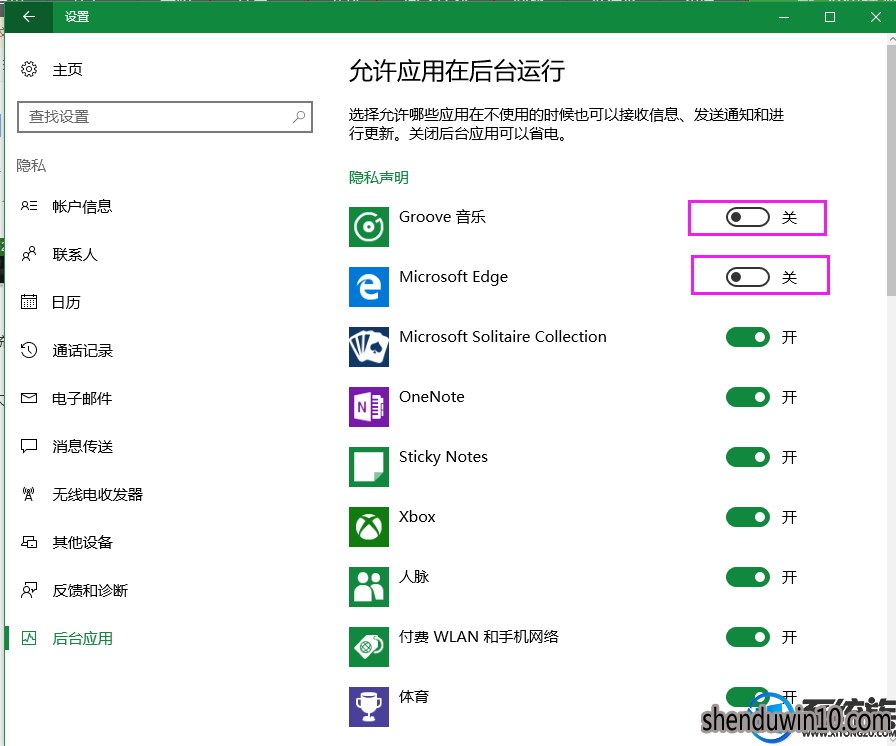
Task: Click the search magnifier icon
Action: 299,117
